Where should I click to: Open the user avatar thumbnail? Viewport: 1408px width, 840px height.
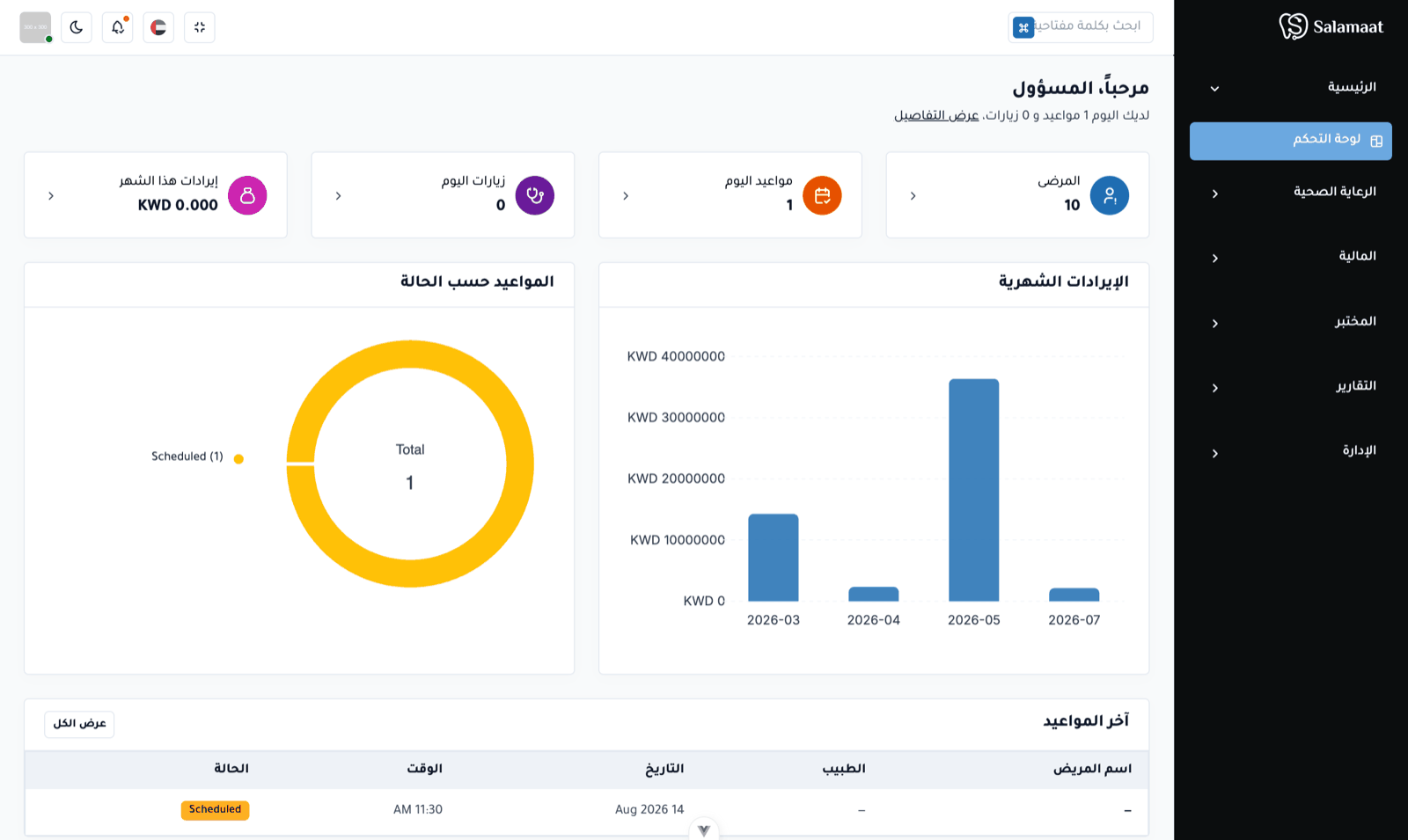pos(35,27)
